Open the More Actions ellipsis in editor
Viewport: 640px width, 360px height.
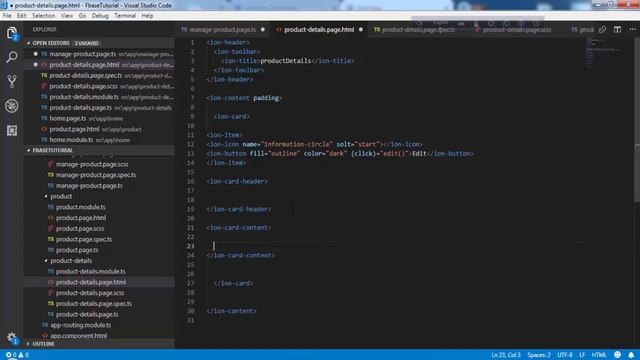coord(632,29)
